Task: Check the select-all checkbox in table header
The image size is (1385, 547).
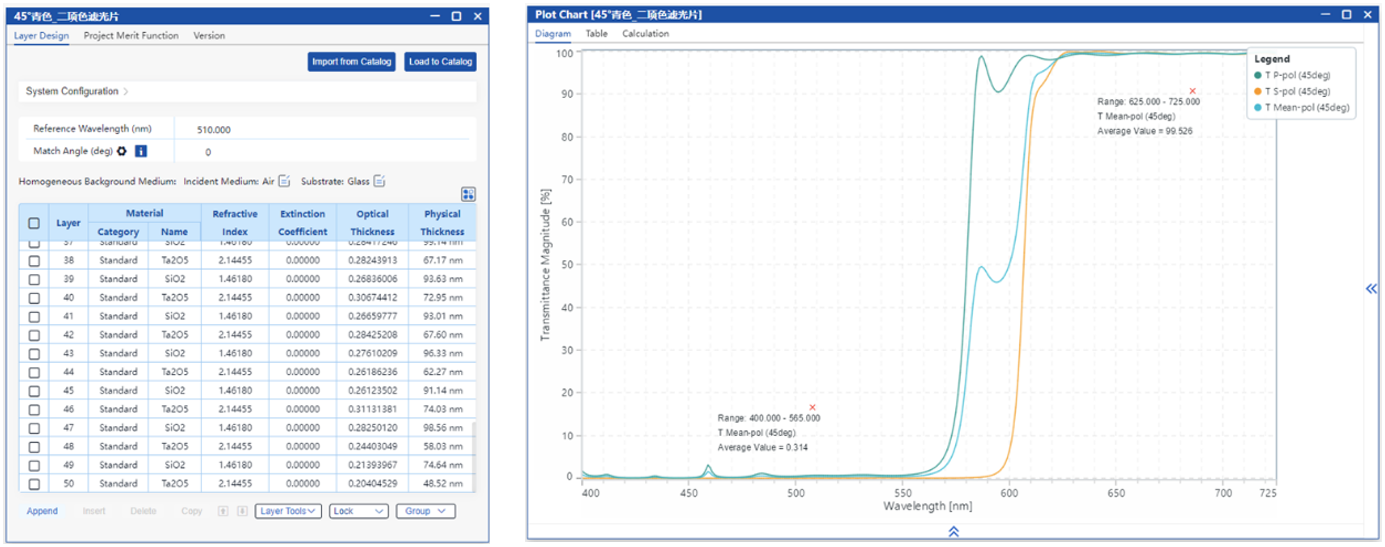Action: 34,223
